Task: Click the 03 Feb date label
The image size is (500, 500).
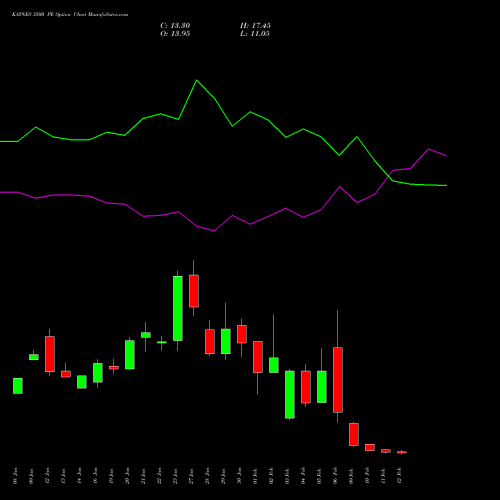Action: click(x=288, y=476)
